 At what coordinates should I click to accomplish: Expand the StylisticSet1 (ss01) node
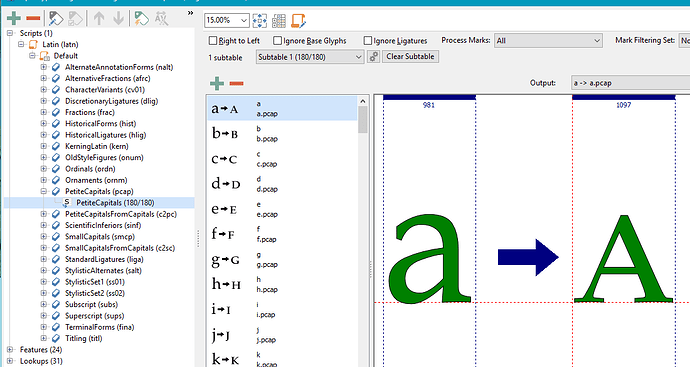[x=44, y=282]
